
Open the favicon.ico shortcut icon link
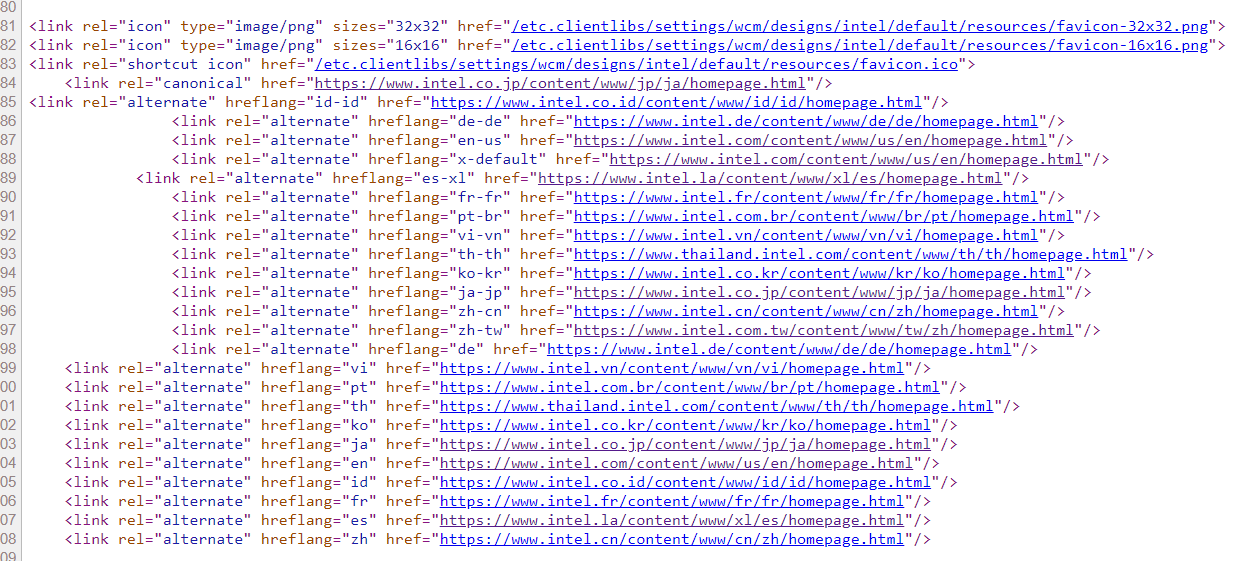[637, 64]
